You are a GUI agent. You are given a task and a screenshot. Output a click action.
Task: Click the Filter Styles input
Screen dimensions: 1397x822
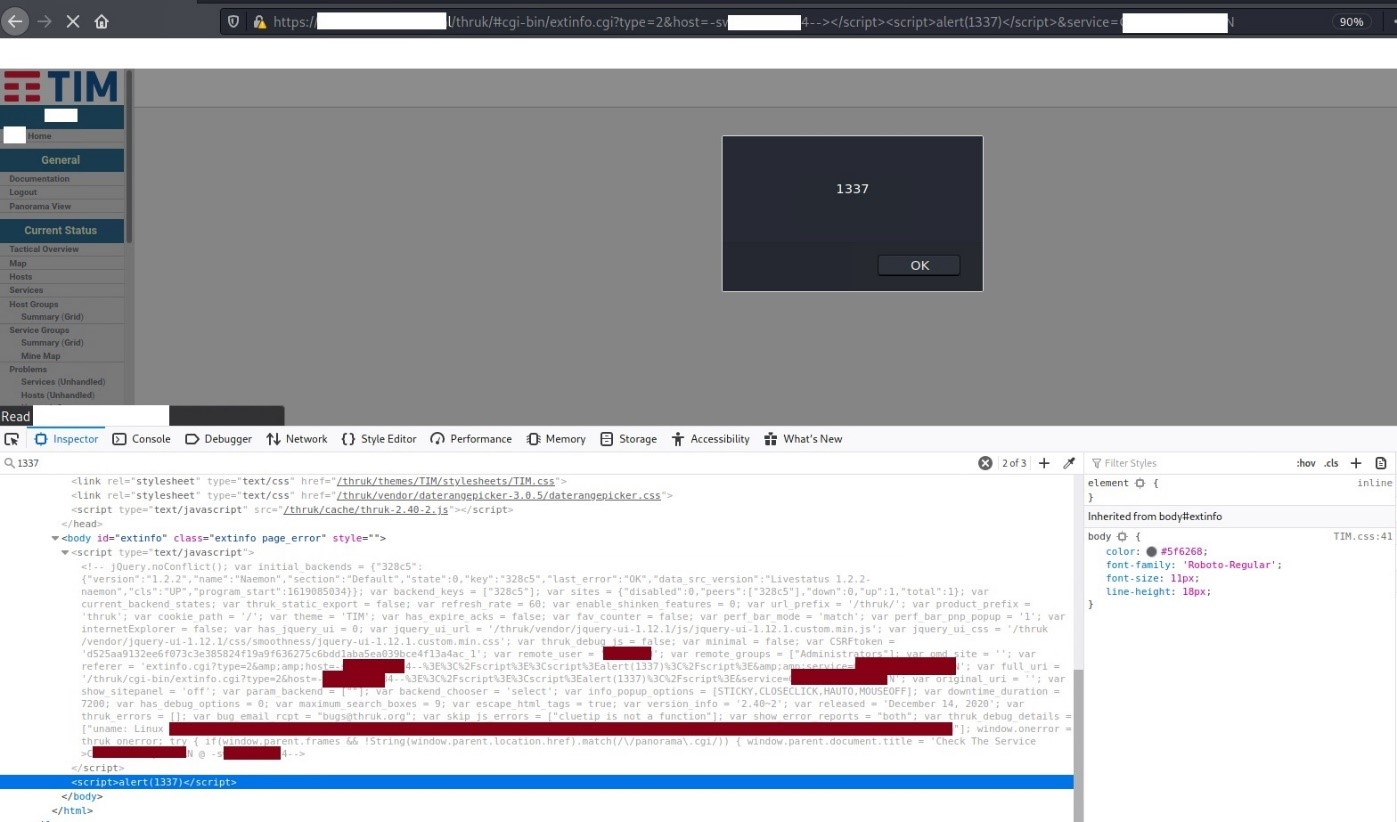tap(1190, 463)
